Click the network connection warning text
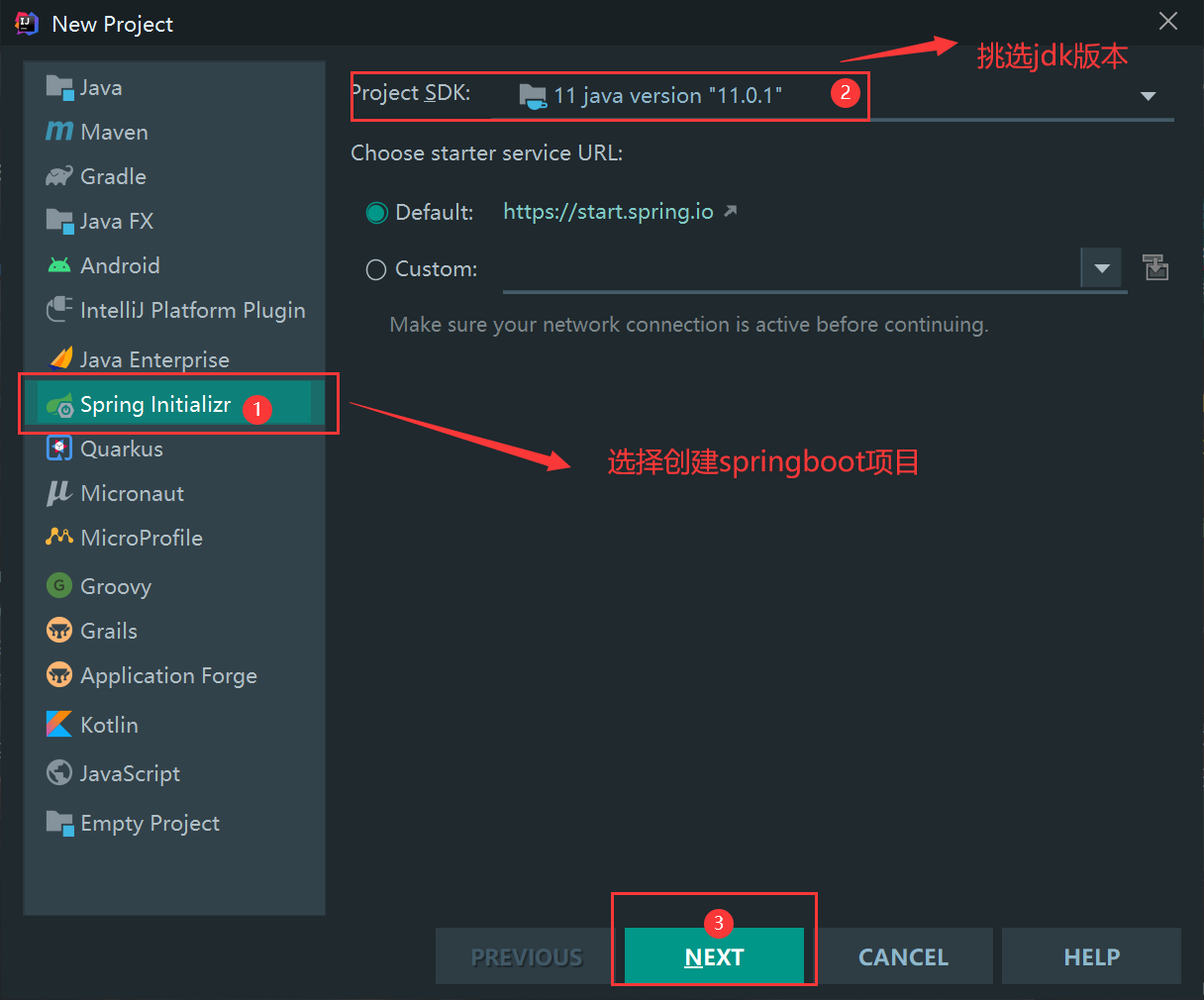Image resolution: width=1204 pixels, height=1000 pixels. coord(689,325)
